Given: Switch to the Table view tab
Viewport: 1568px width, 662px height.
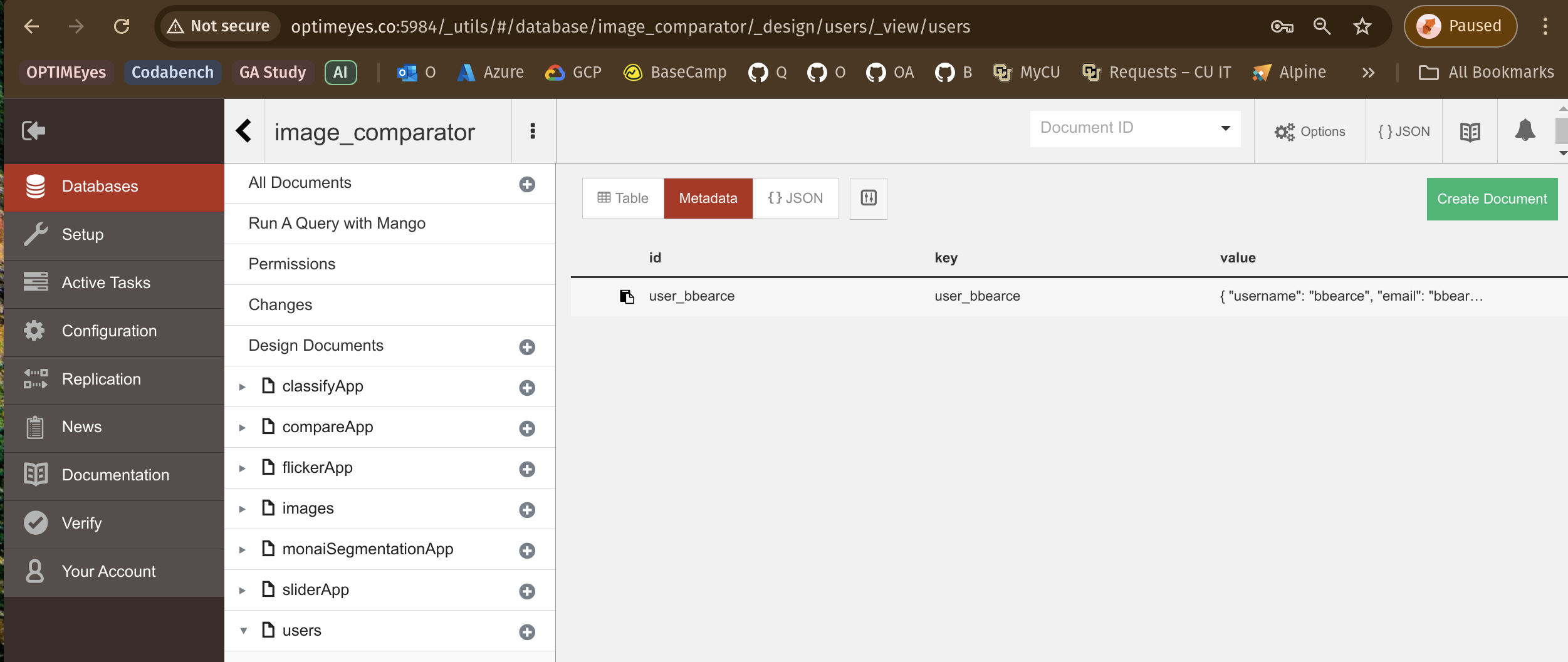Looking at the screenshot, I should coord(623,198).
